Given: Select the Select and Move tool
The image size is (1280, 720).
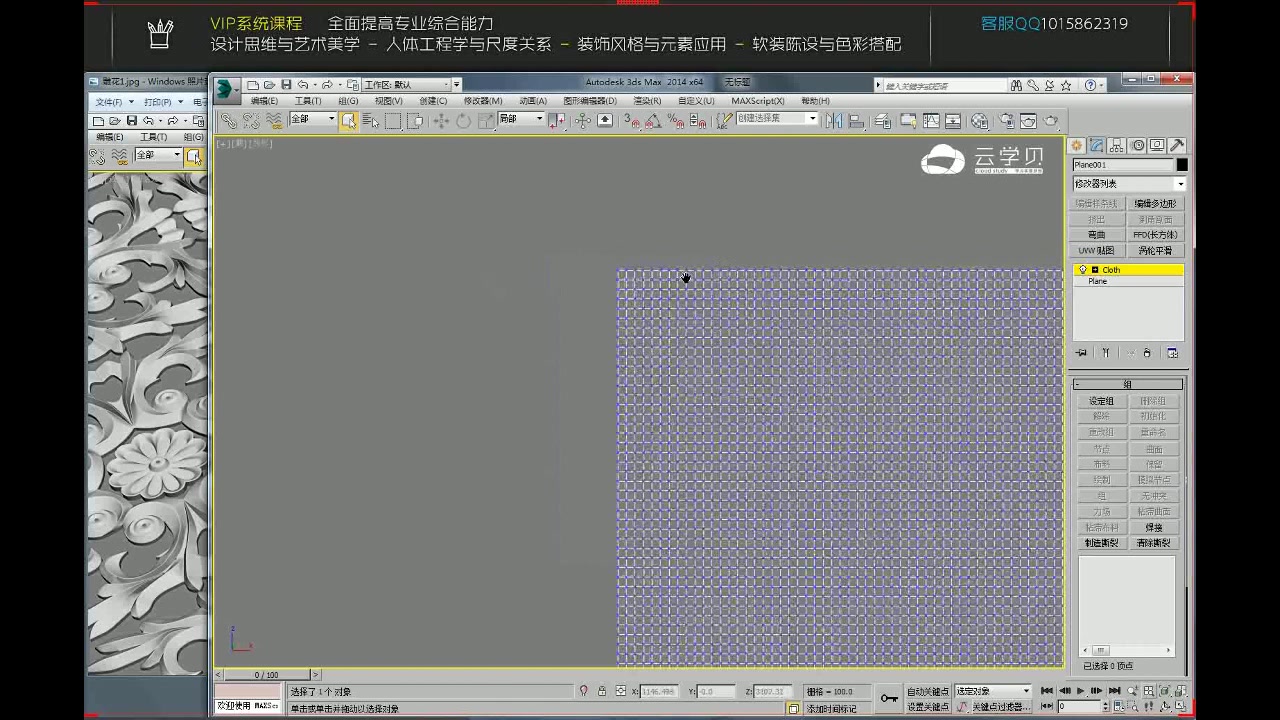Looking at the screenshot, I should 441,120.
